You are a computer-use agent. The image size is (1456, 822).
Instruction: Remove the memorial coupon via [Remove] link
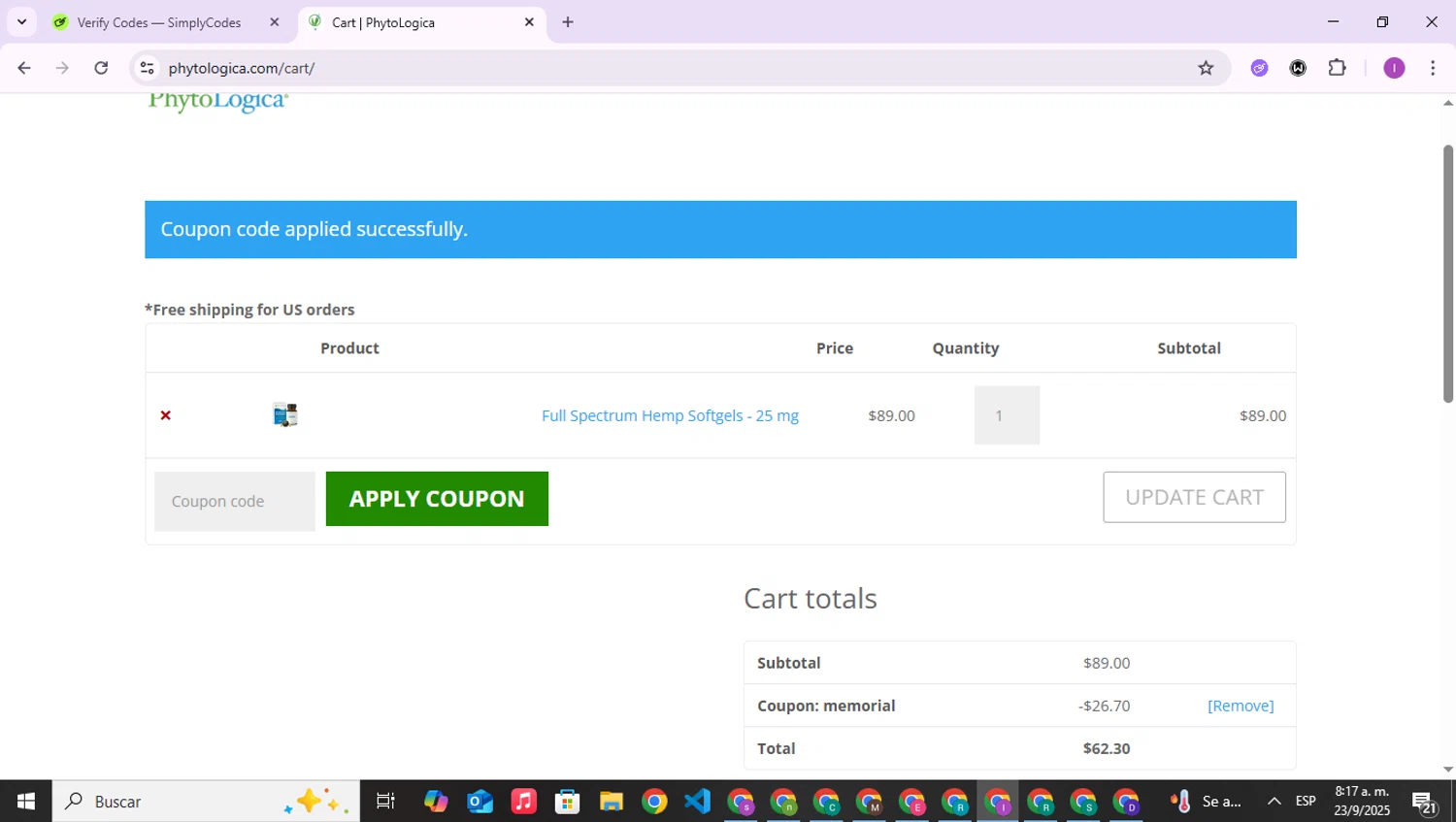point(1241,706)
